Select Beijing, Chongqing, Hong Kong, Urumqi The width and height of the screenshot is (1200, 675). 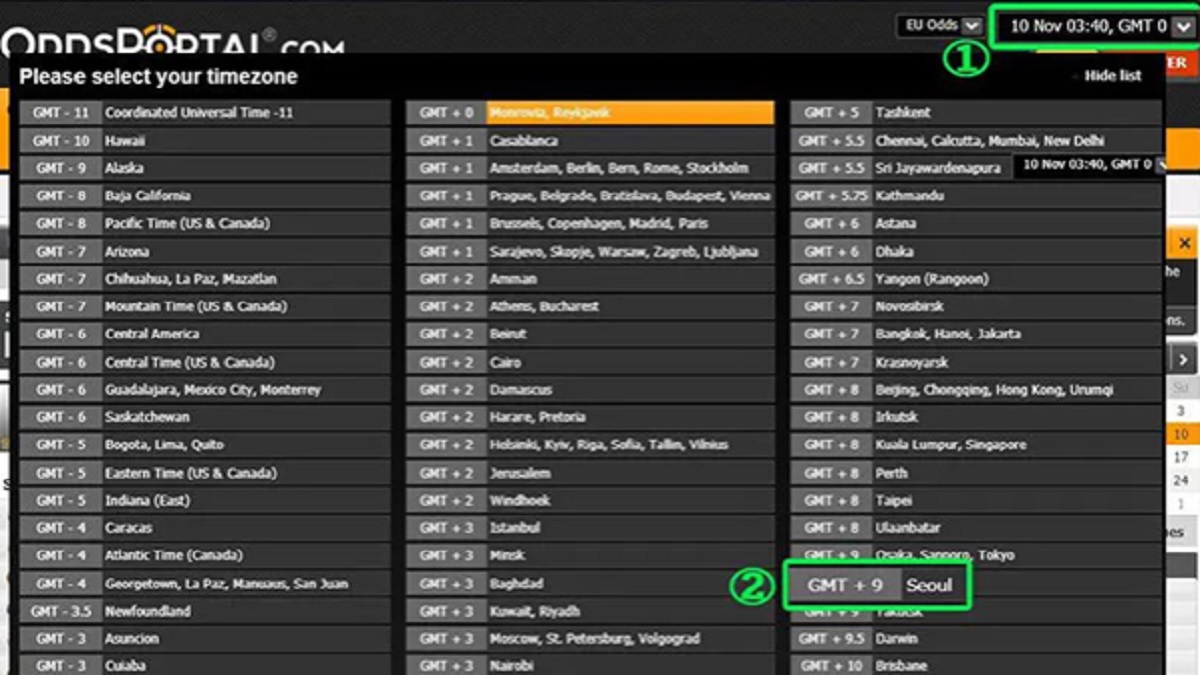click(976, 390)
